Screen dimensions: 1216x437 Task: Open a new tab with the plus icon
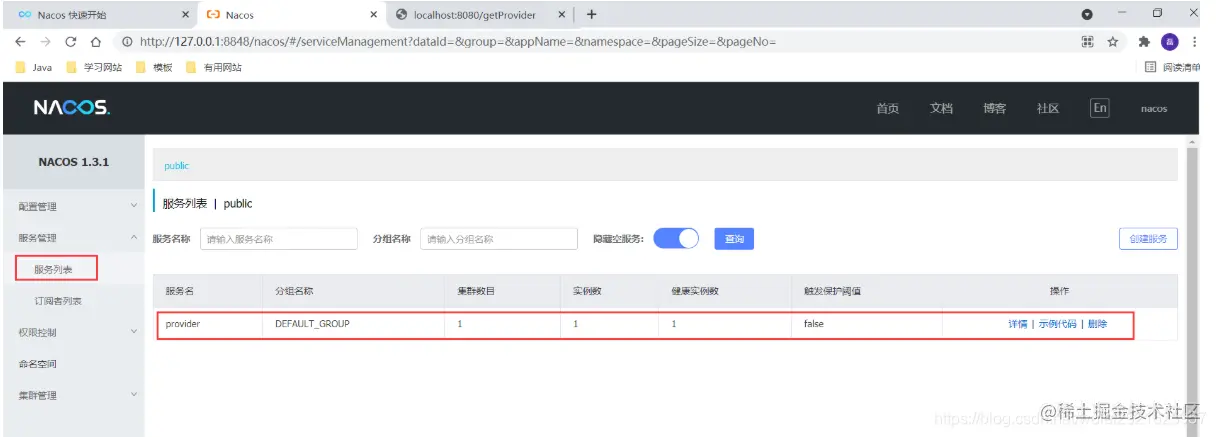click(591, 15)
